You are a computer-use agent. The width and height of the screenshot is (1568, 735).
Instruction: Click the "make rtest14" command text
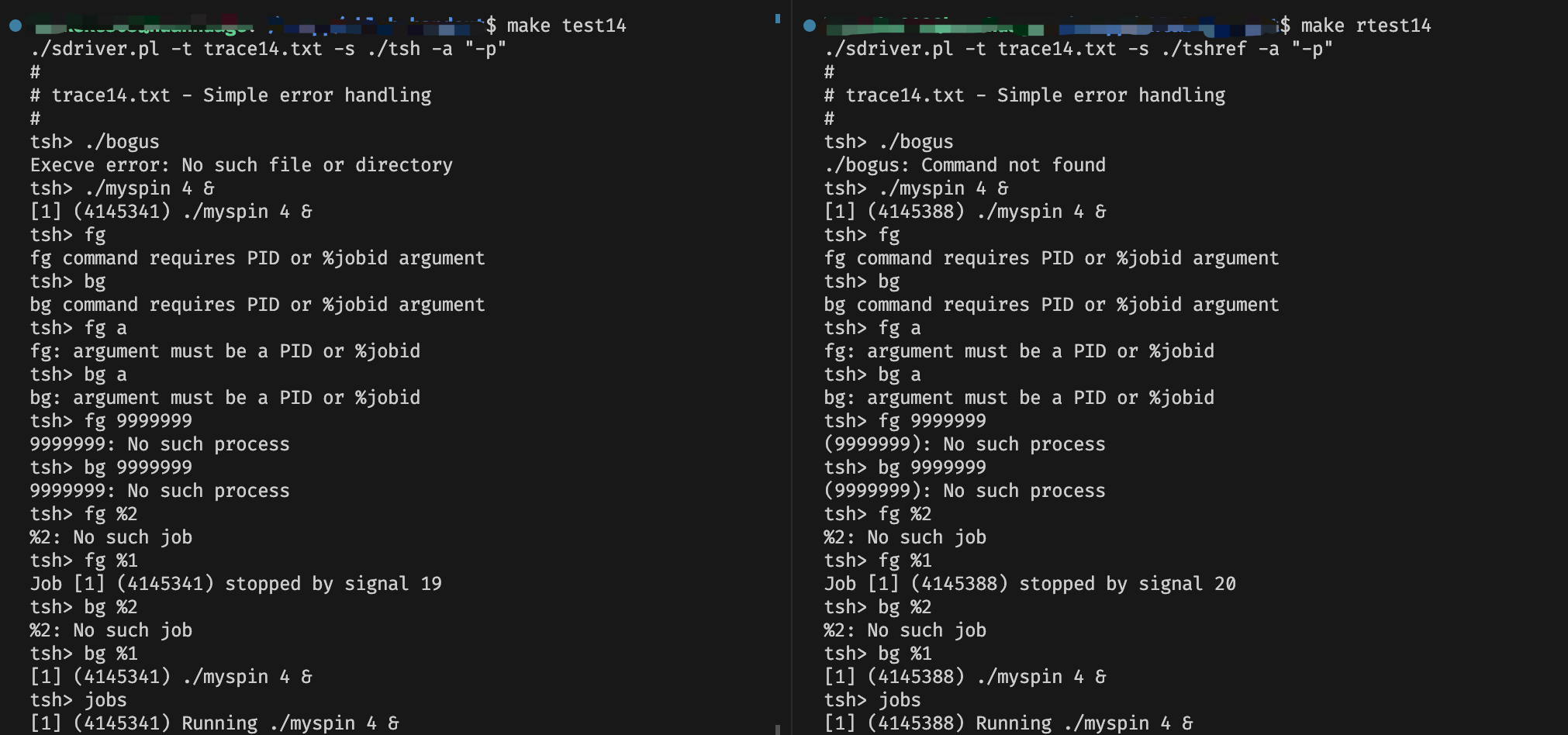point(1365,26)
